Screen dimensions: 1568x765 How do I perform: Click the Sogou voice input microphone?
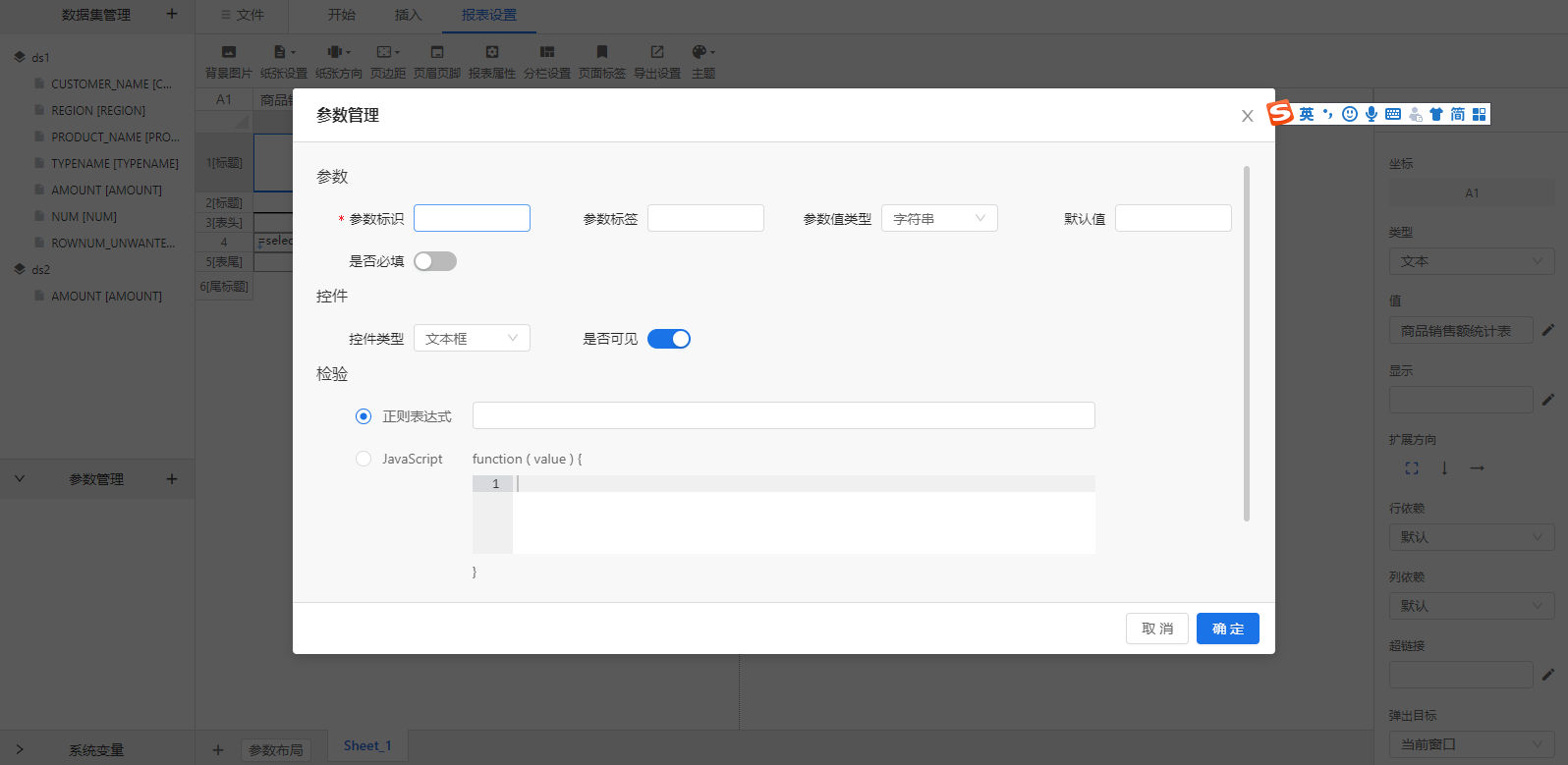(1372, 114)
